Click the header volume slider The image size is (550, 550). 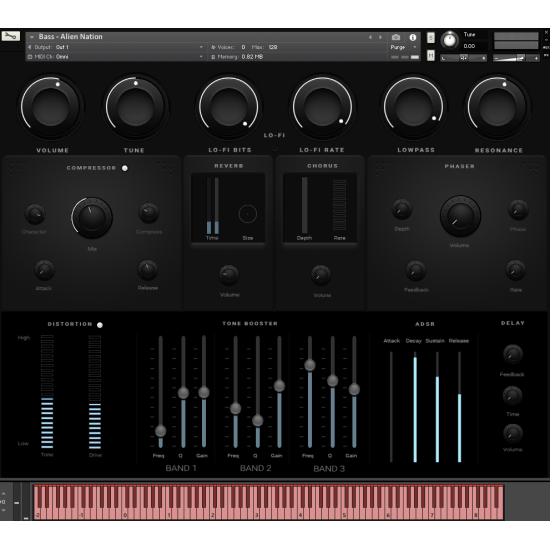coord(516,58)
